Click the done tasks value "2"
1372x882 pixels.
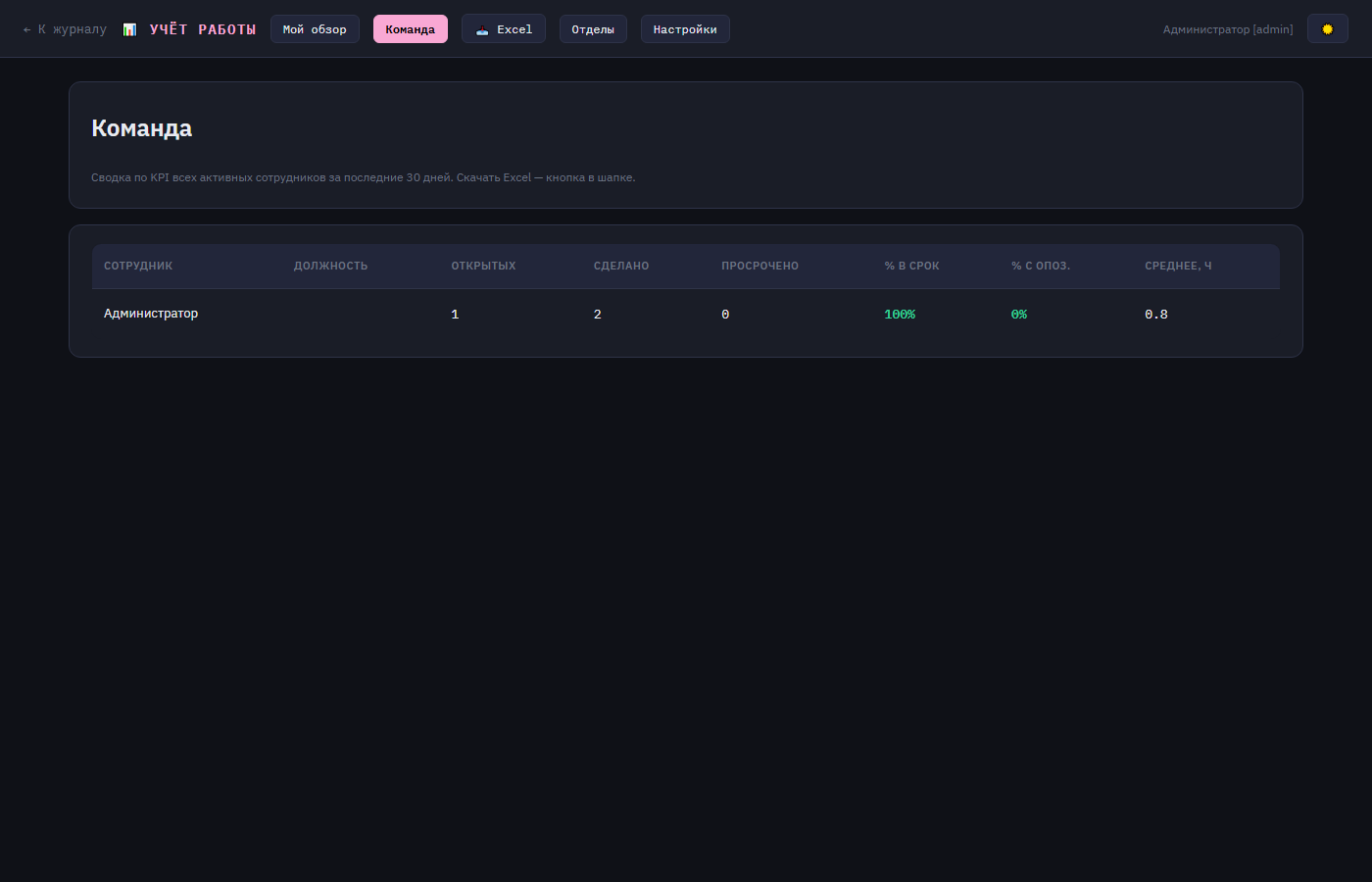[x=597, y=315]
